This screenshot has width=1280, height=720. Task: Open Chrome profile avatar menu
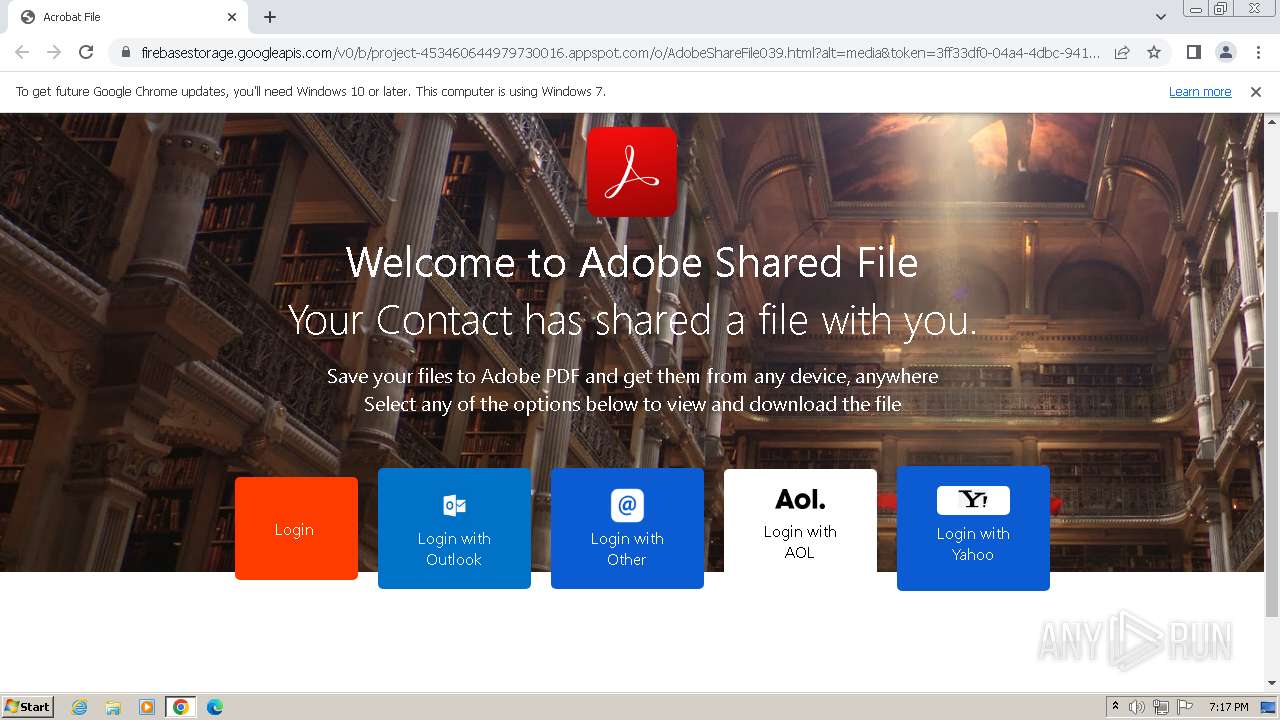click(x=1225, y=52)
